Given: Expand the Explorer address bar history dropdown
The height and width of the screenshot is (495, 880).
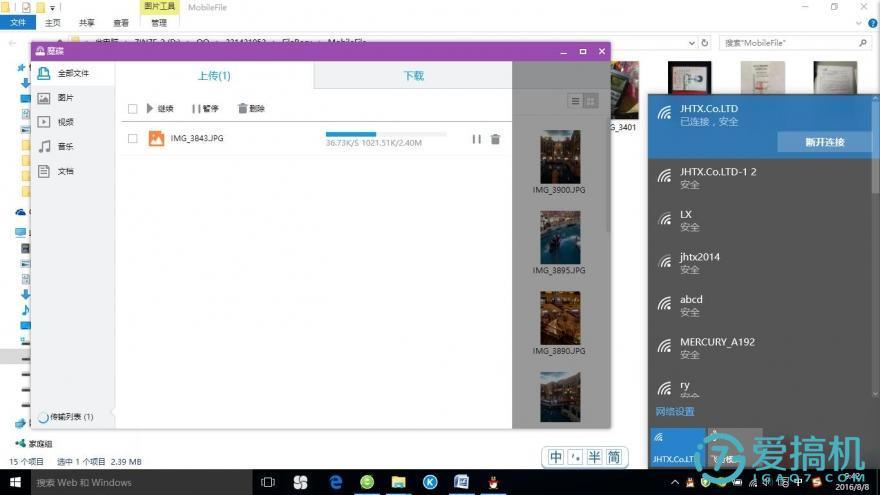Looking at the screenshot, I should coord(691,43).
